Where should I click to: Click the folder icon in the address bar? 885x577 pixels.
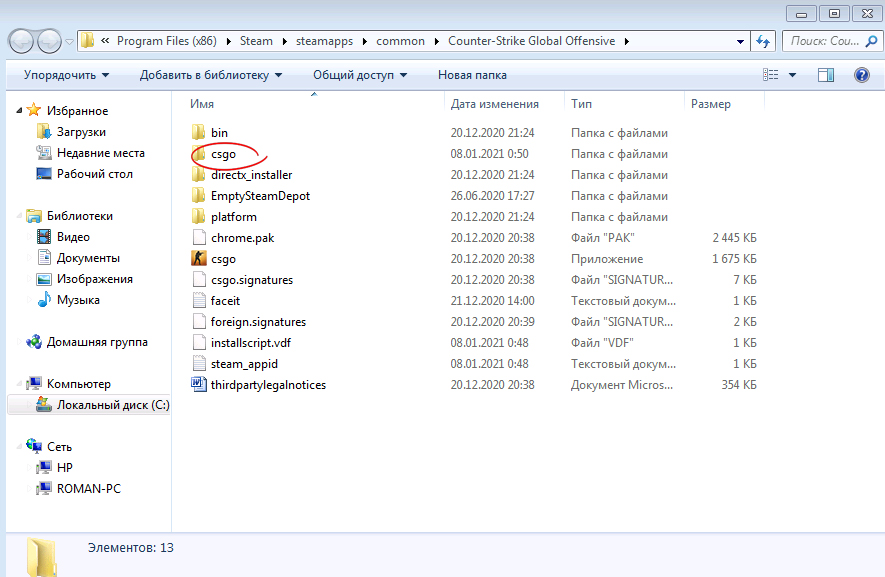tap(87, 41)
